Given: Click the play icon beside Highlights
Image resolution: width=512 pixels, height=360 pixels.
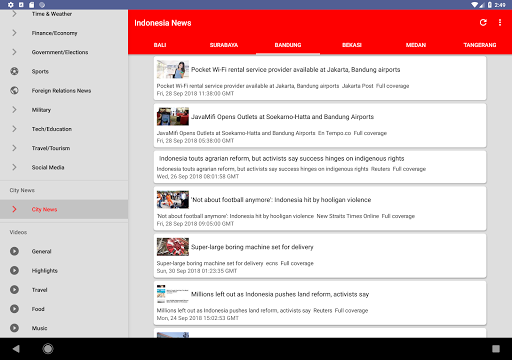Looking at the screenshot, I should pos(14,270).
